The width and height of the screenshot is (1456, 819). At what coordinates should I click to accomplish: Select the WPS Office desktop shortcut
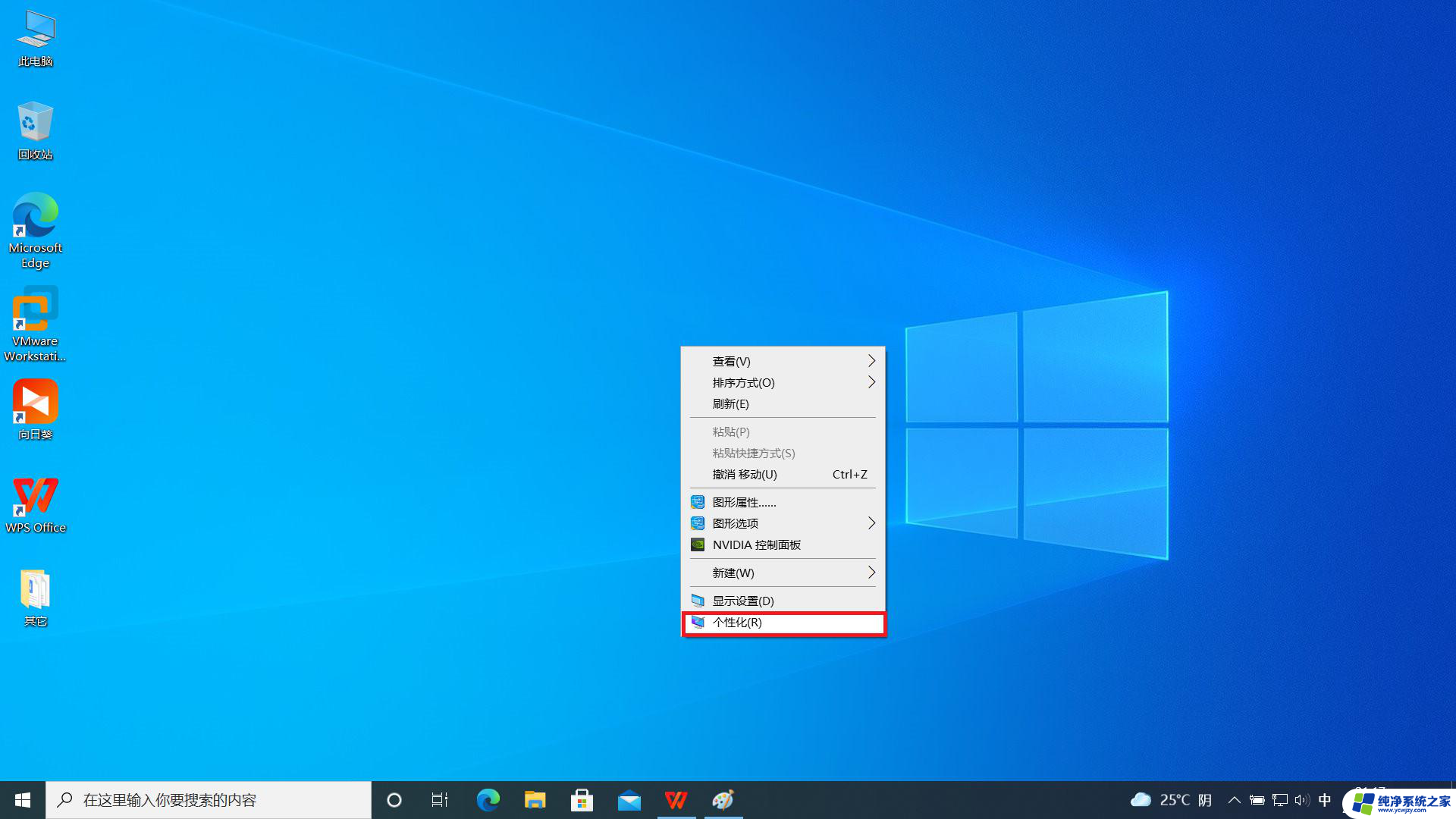(36, 504)
